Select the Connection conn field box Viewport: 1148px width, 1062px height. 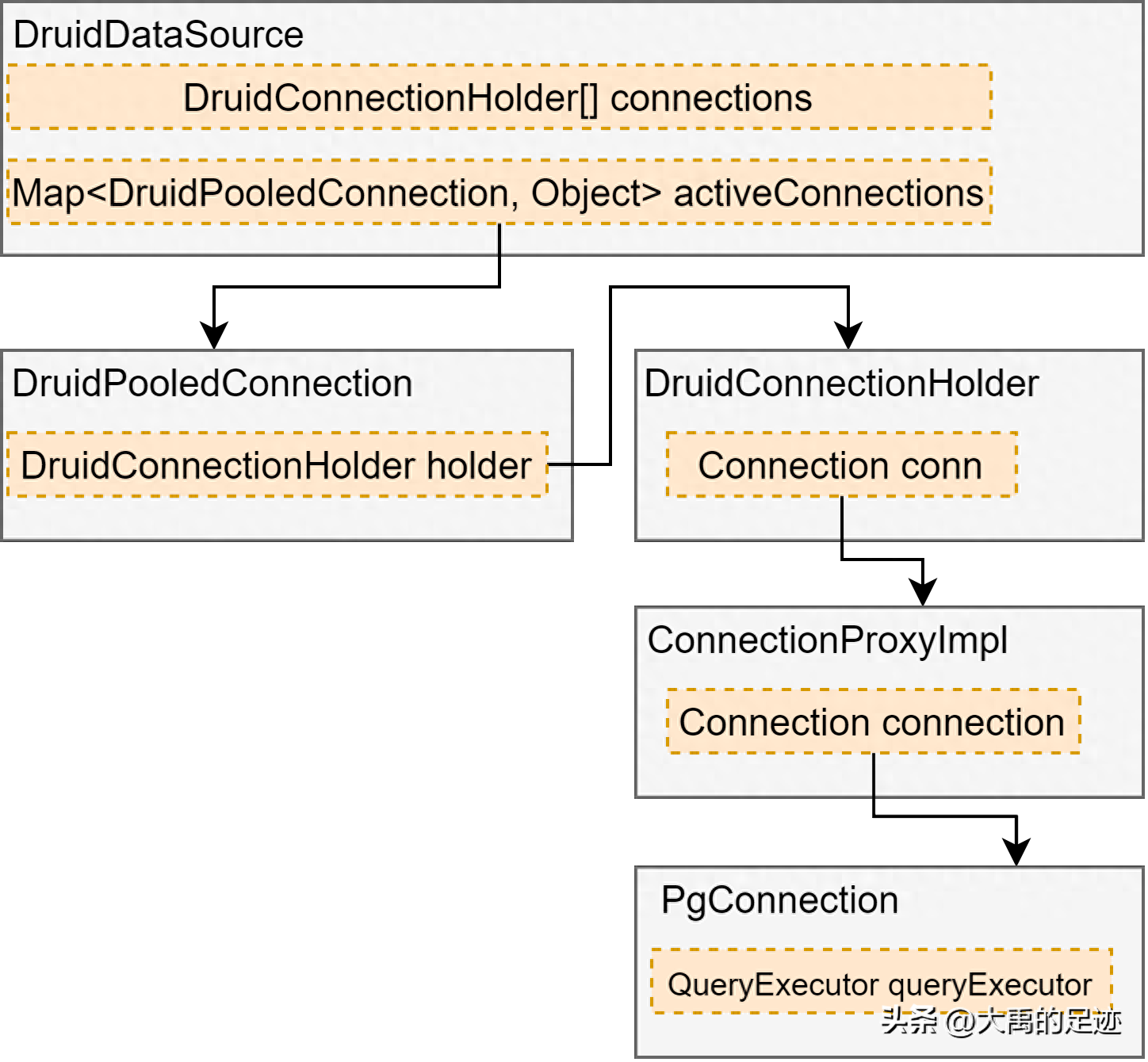pos(842,464)
